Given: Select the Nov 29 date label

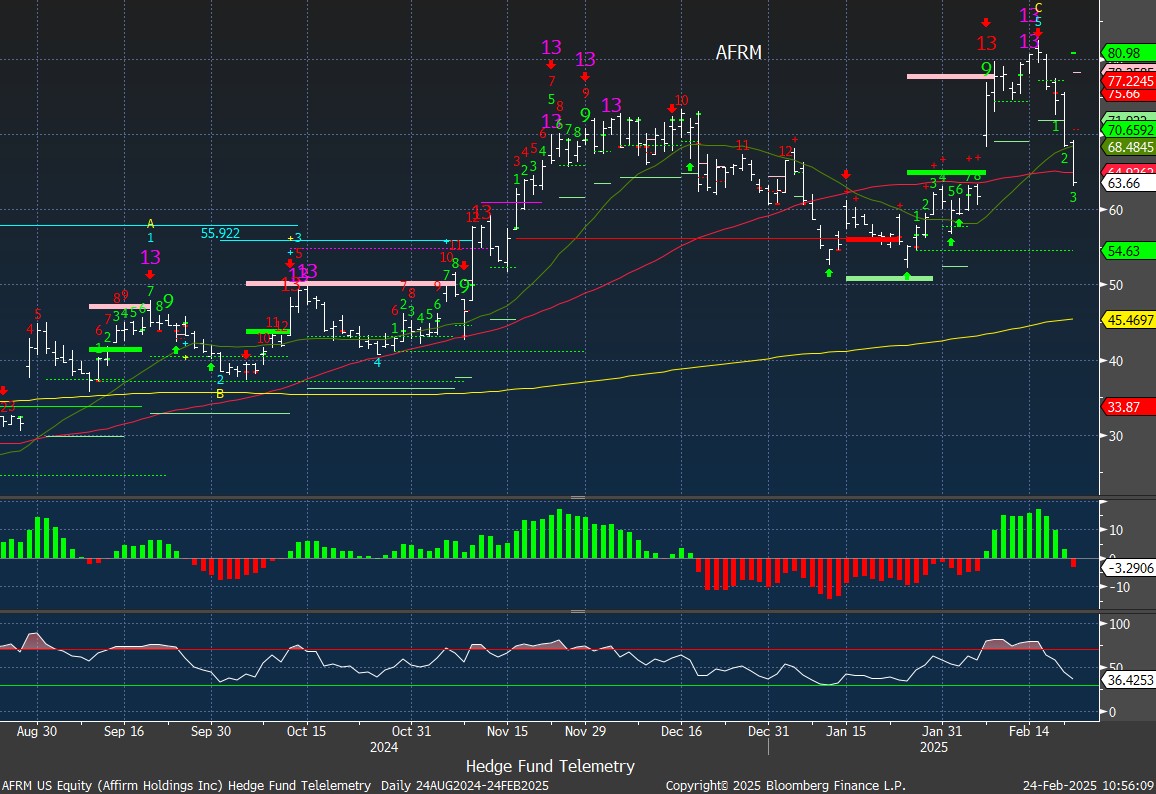Looking at the screenshot, I should (585, 731).
